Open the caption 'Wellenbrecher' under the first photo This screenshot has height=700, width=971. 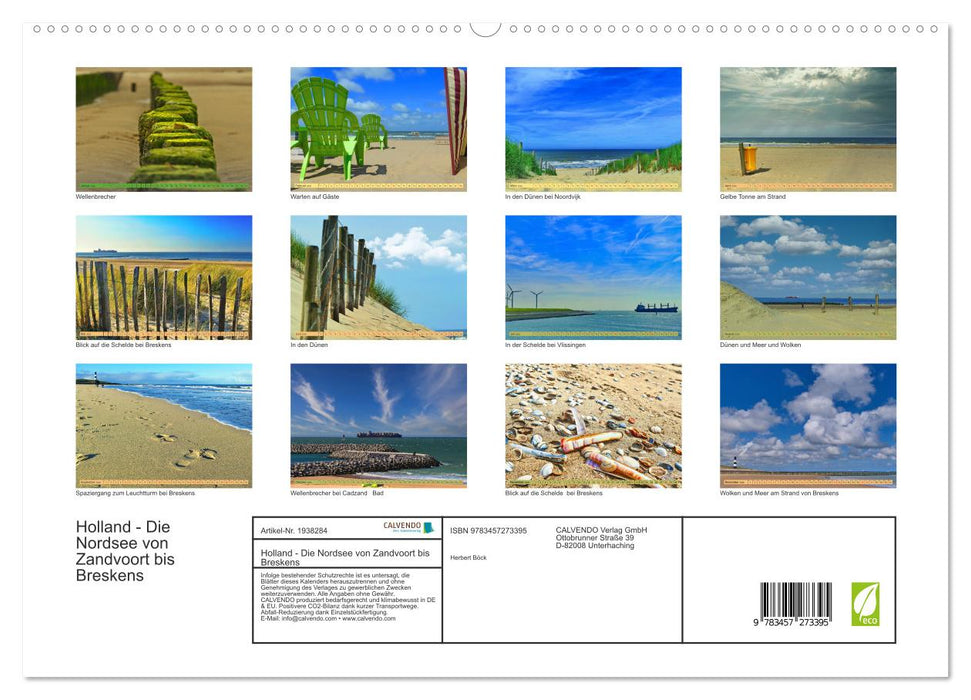(95, 196)
